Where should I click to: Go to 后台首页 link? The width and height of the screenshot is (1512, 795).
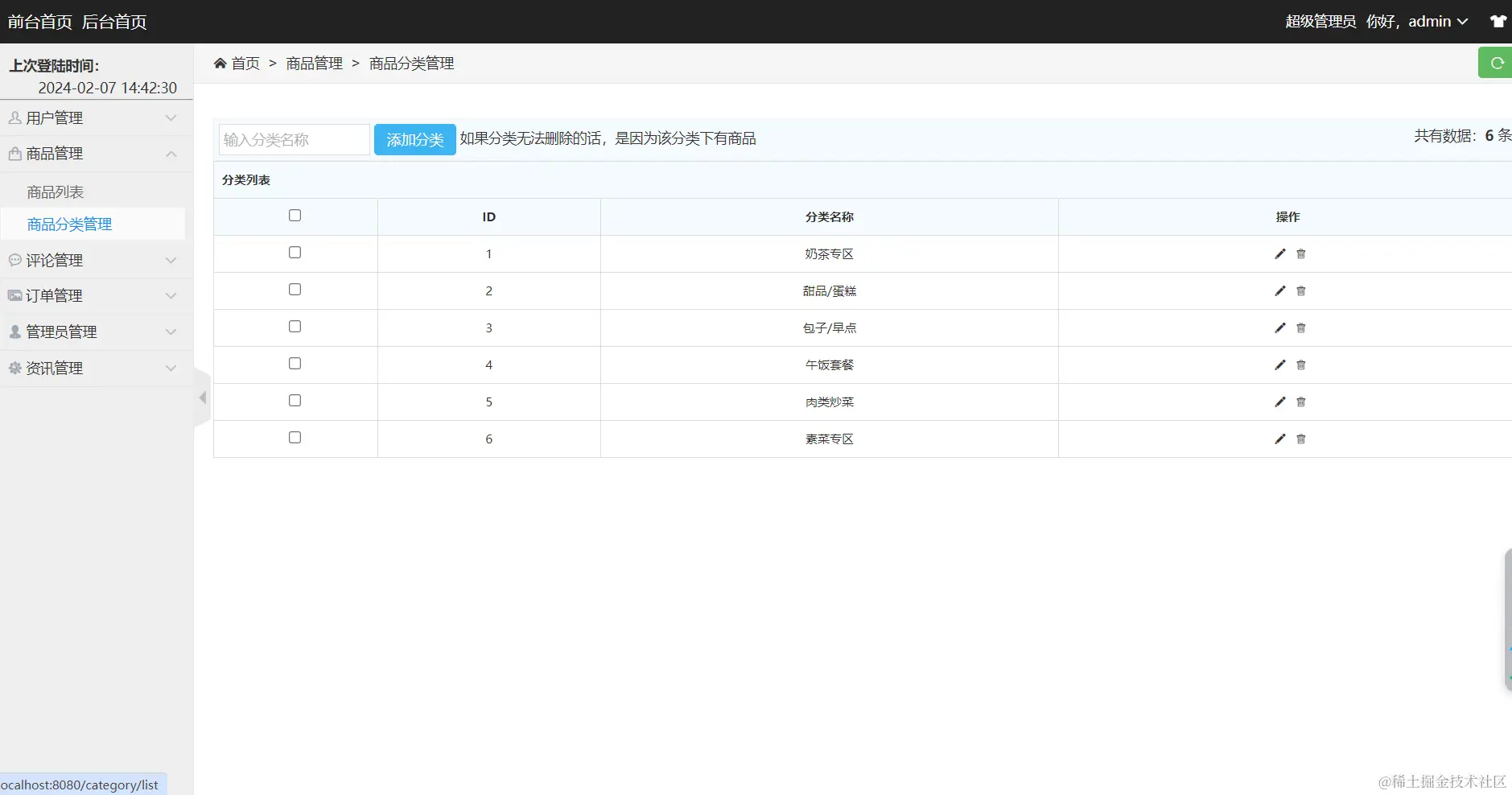[x=114, y=22]
